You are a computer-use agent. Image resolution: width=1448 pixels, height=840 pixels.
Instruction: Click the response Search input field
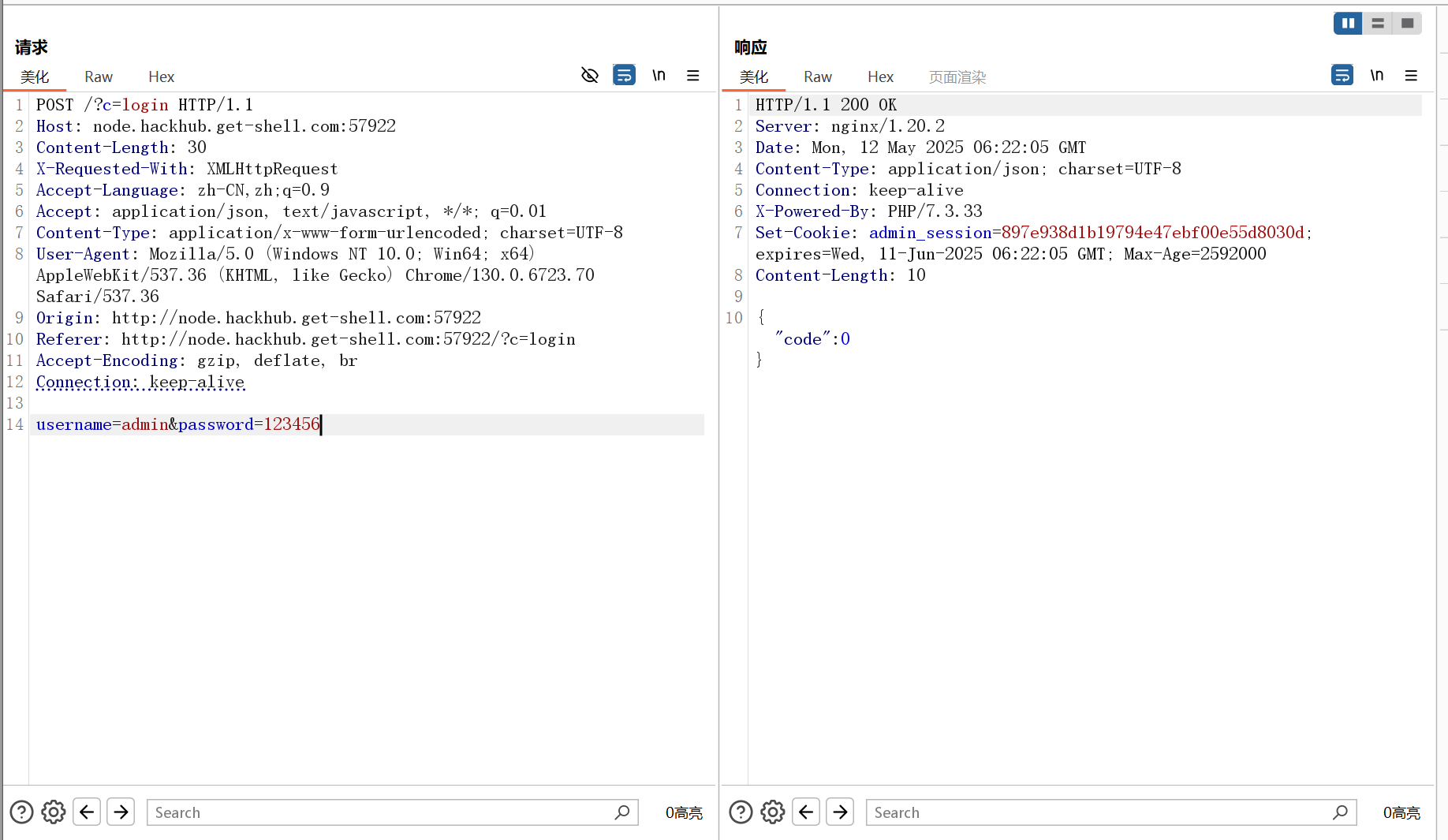coord(1096,812)
